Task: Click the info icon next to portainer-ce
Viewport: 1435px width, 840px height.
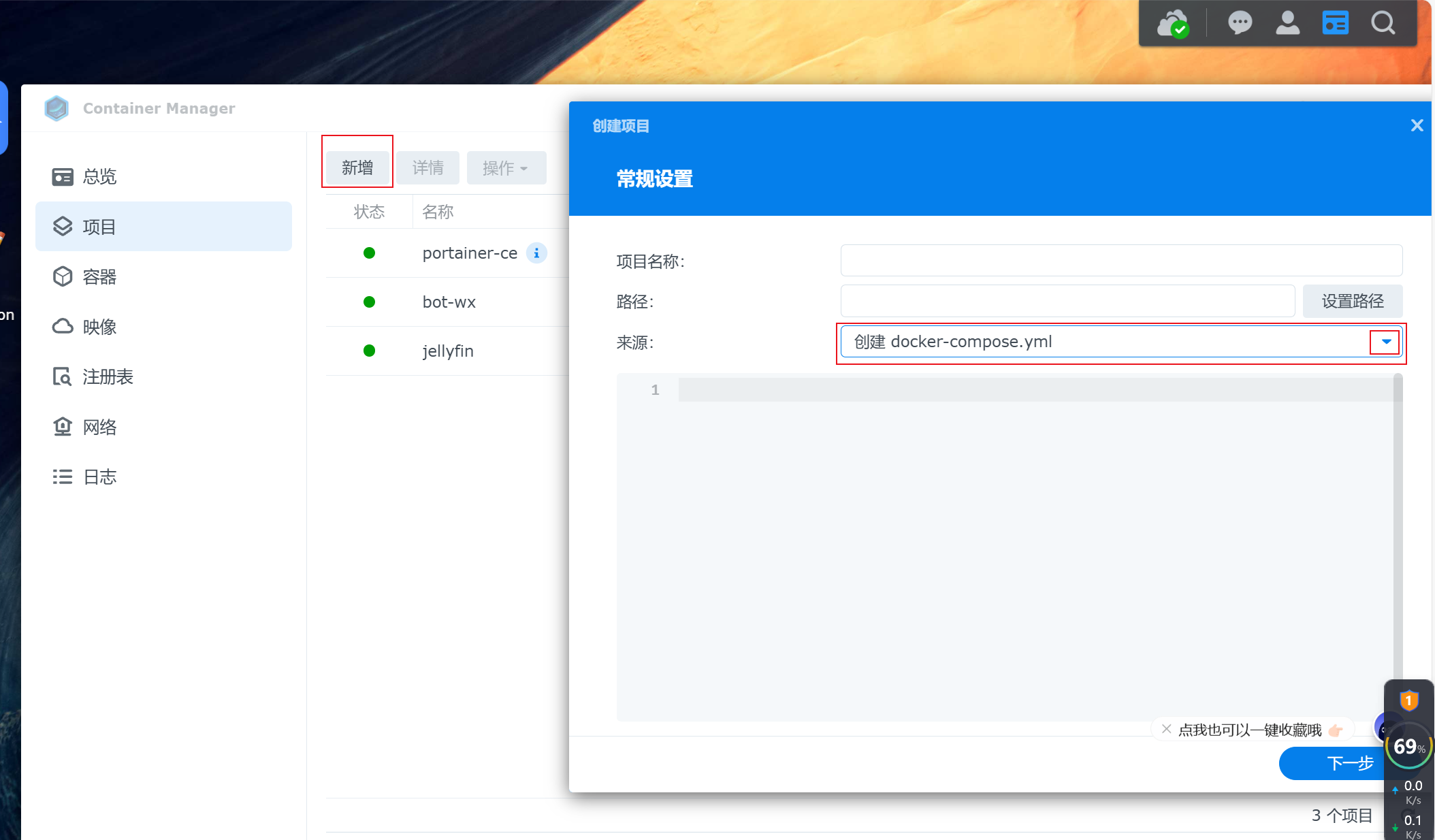Action: tap(536, 253)
